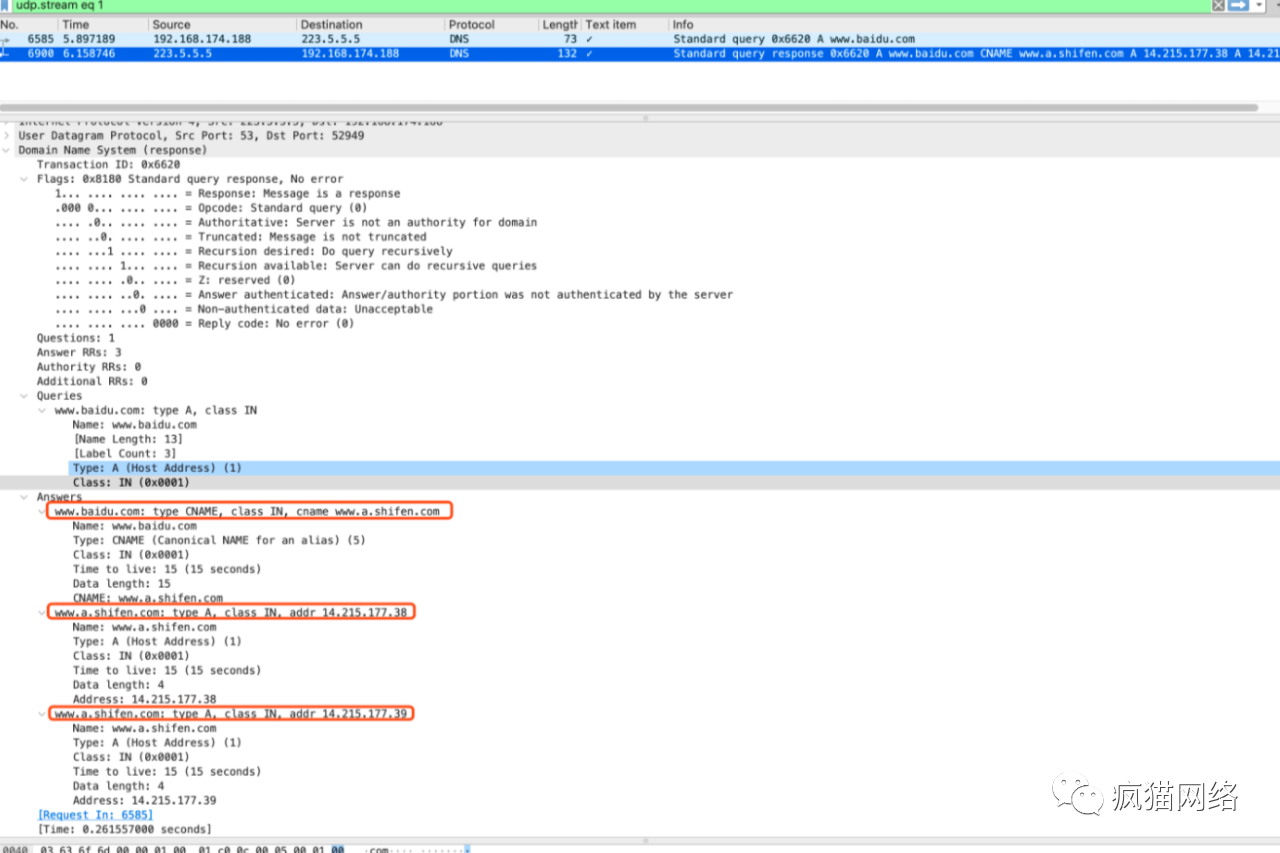Screen dimensions: 1280x853
Task: Select the [Time: 0.261557000 seconds] line
Action: pyautogui.click(x=124, y=829)
